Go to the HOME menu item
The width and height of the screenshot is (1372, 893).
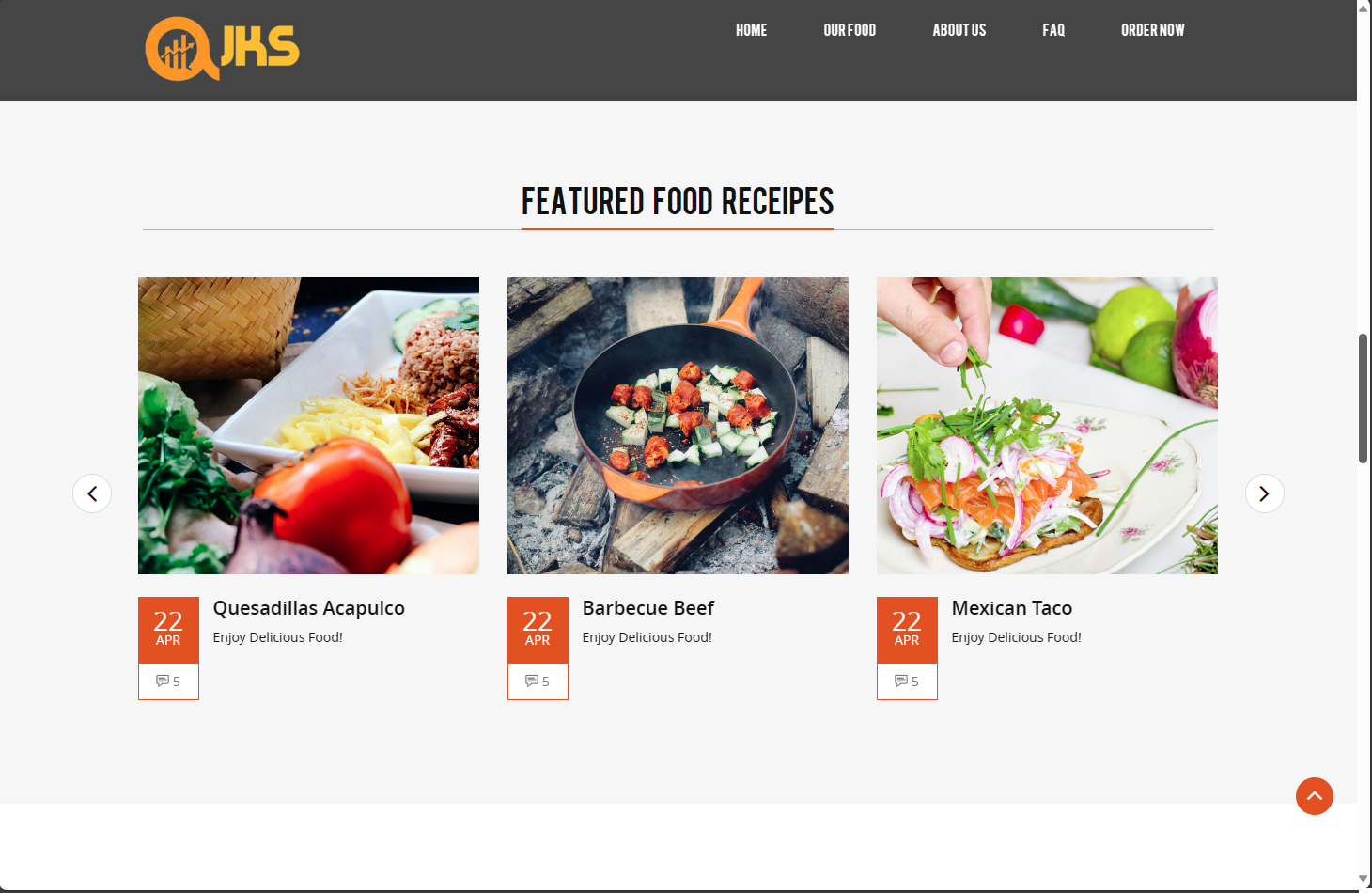pos(751,30)
